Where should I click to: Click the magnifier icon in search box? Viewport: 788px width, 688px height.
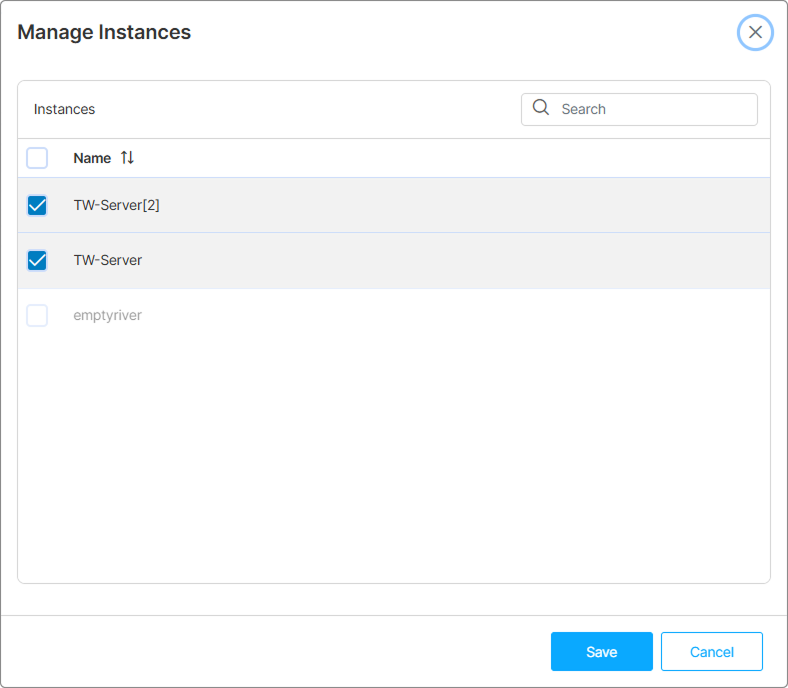[x=541, y=107]
